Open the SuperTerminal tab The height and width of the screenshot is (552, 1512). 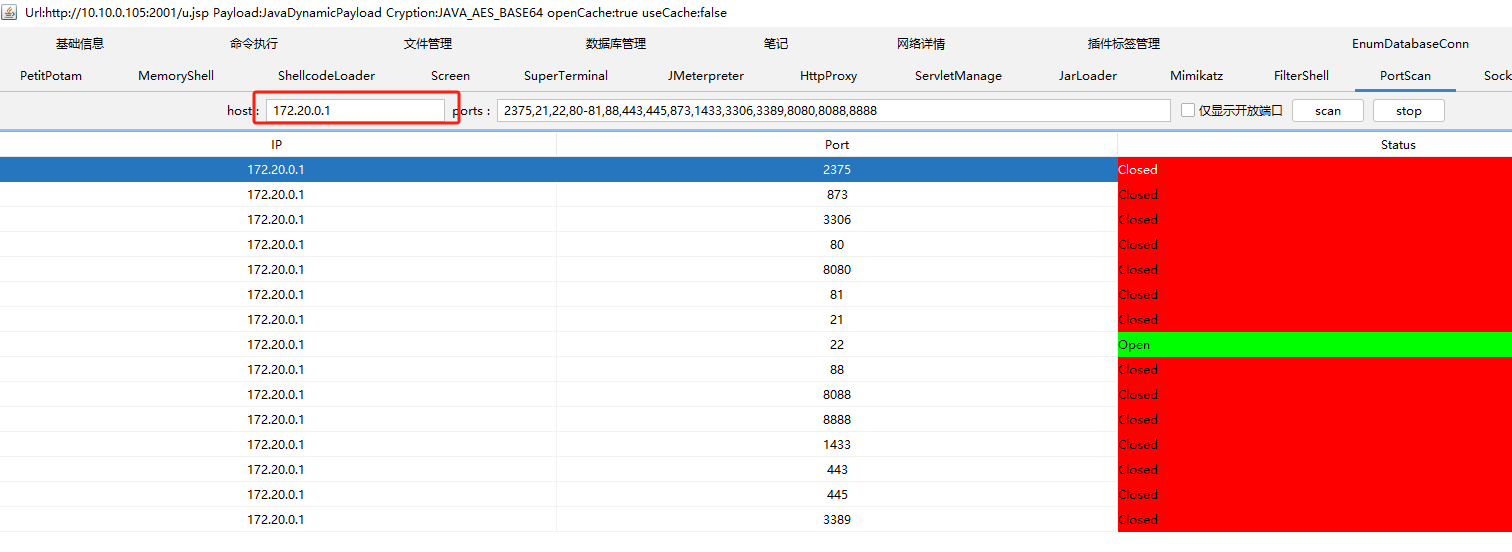tap(566, 76)
